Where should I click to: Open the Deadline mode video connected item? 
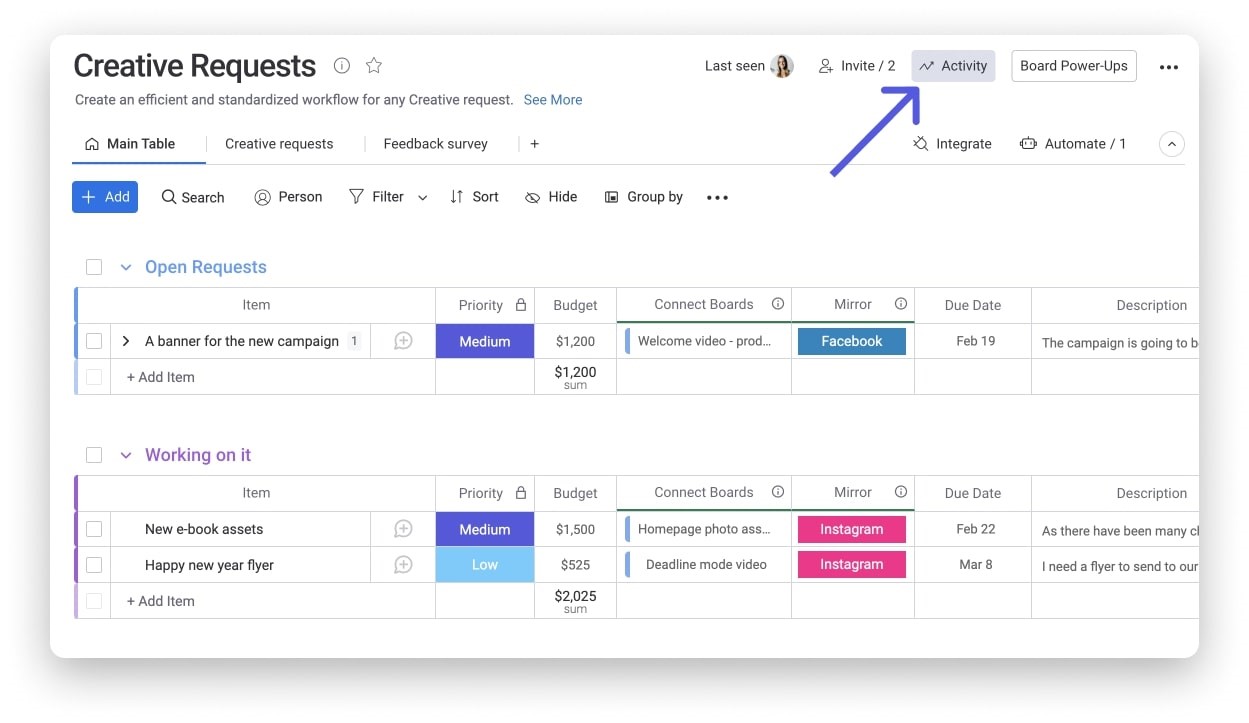[704, 564]
